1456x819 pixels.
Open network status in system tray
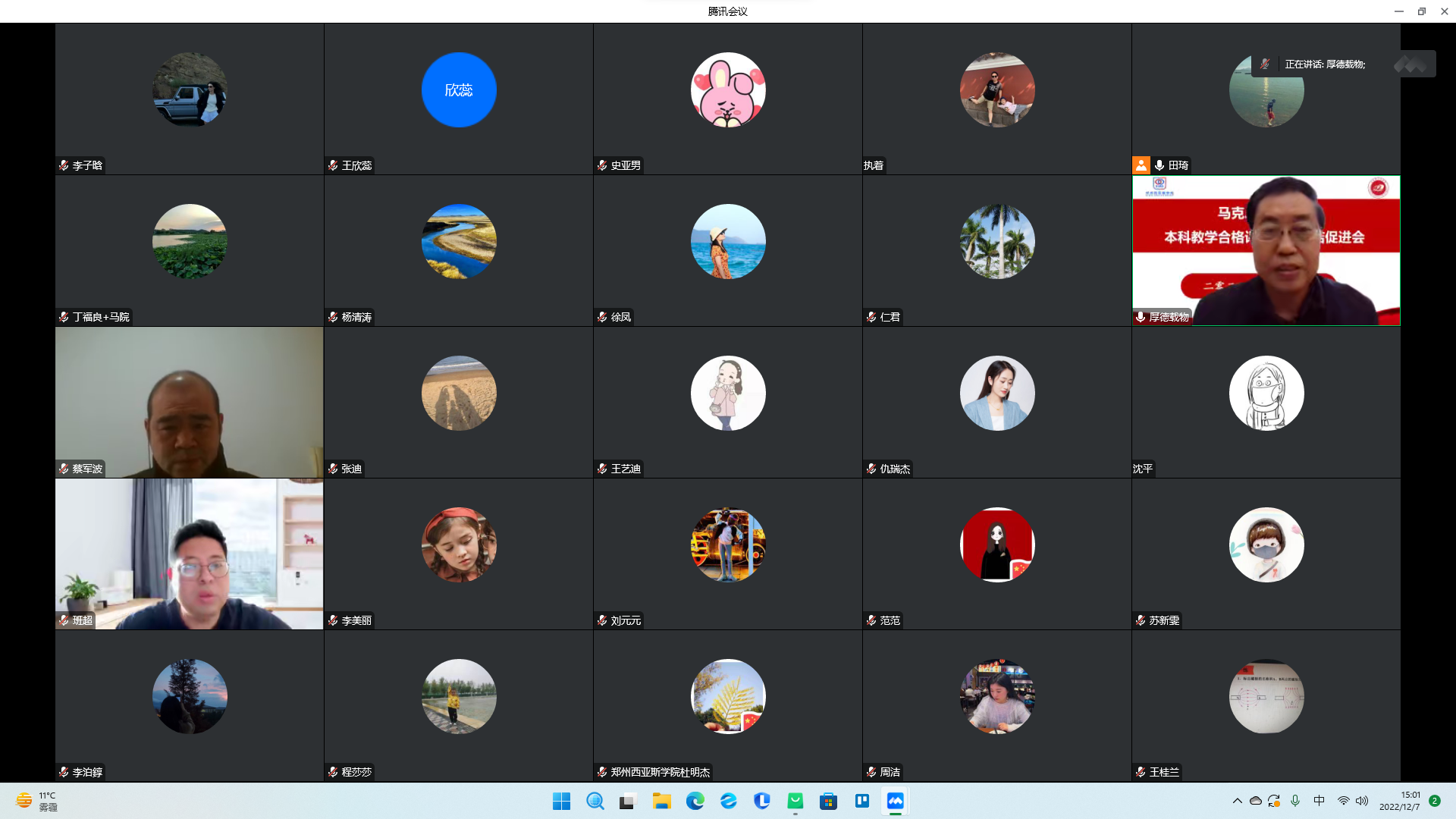pos(1343,801)
